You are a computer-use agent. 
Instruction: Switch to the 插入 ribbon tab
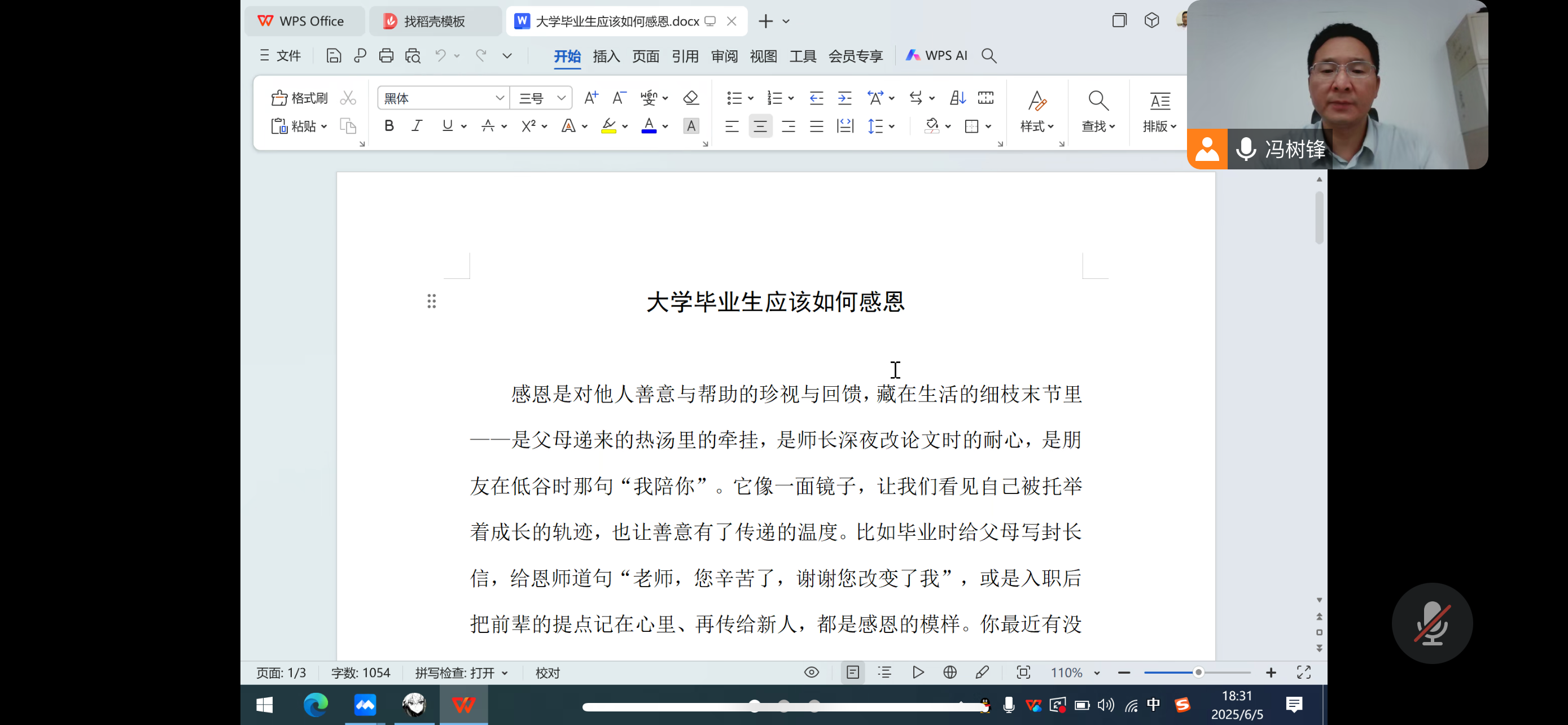[606, 56]
